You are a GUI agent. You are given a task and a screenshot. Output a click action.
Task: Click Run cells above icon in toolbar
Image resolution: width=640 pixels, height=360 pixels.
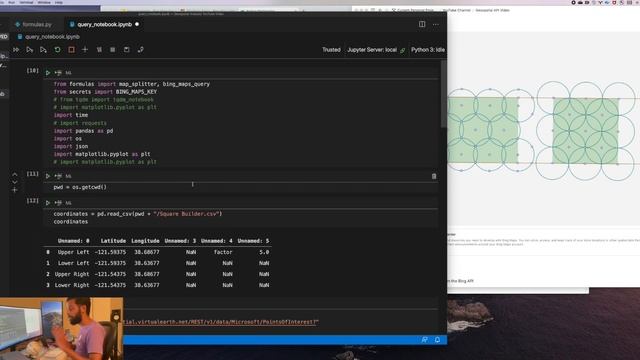click(30, 50)
